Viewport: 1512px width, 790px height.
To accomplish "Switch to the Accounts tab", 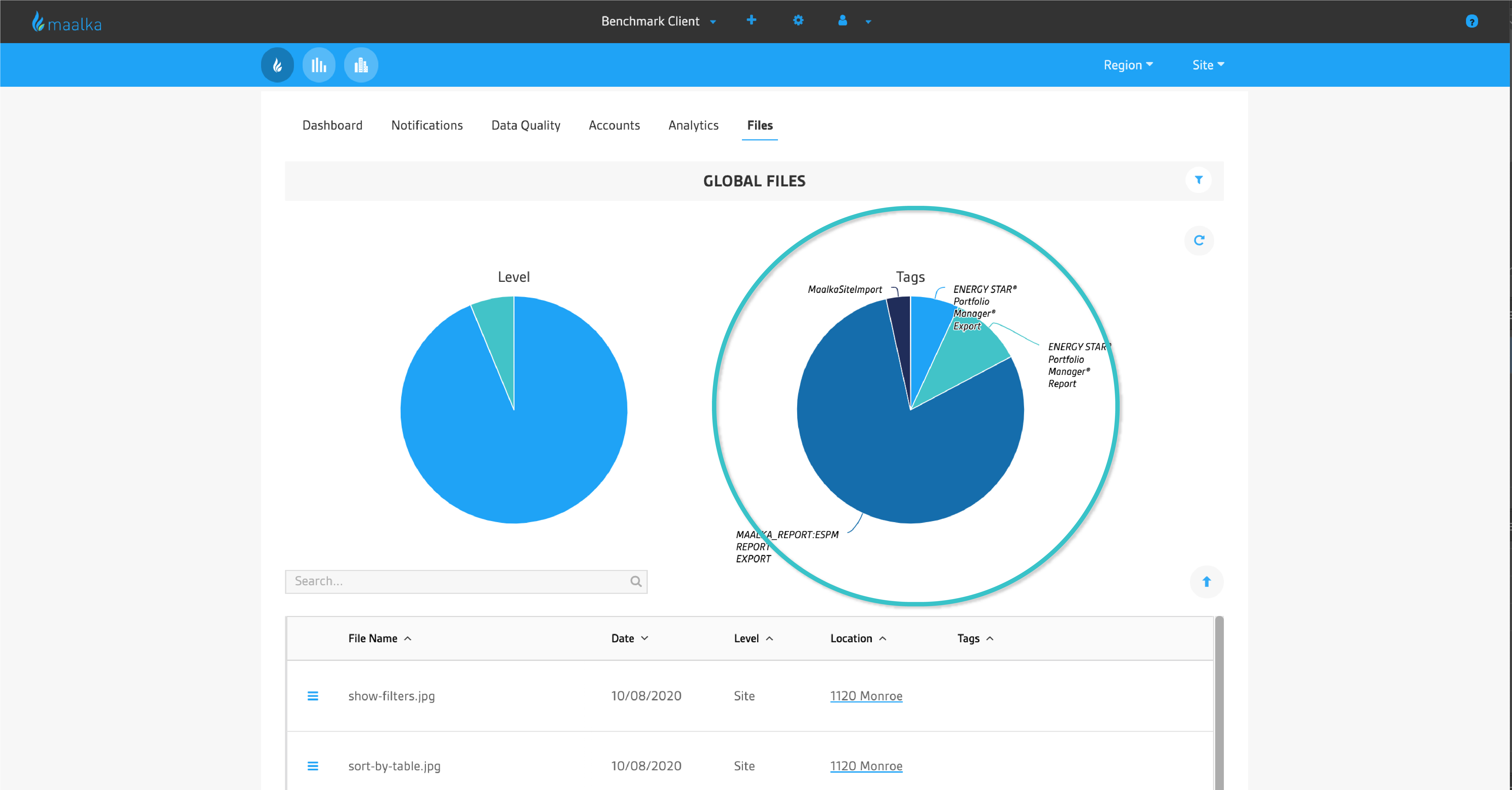I will (x=614, y=125).
